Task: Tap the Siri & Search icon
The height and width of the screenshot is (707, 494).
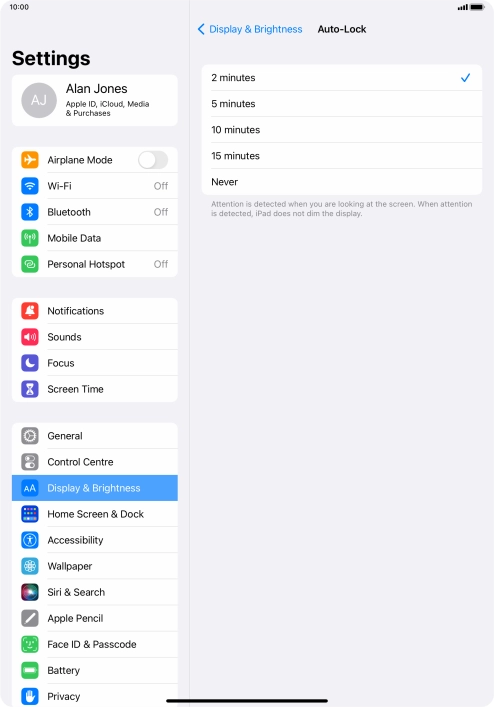Action: (30, 592)
